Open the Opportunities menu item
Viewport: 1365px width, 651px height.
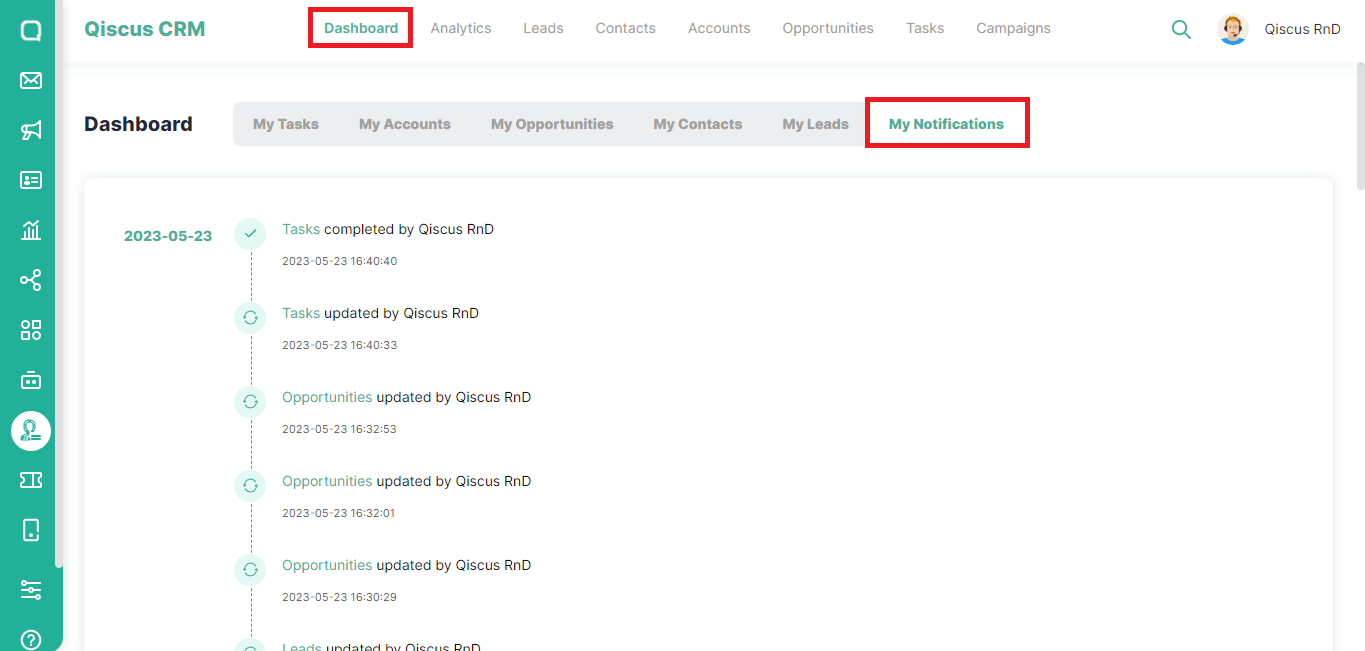(x=828, y=28)
